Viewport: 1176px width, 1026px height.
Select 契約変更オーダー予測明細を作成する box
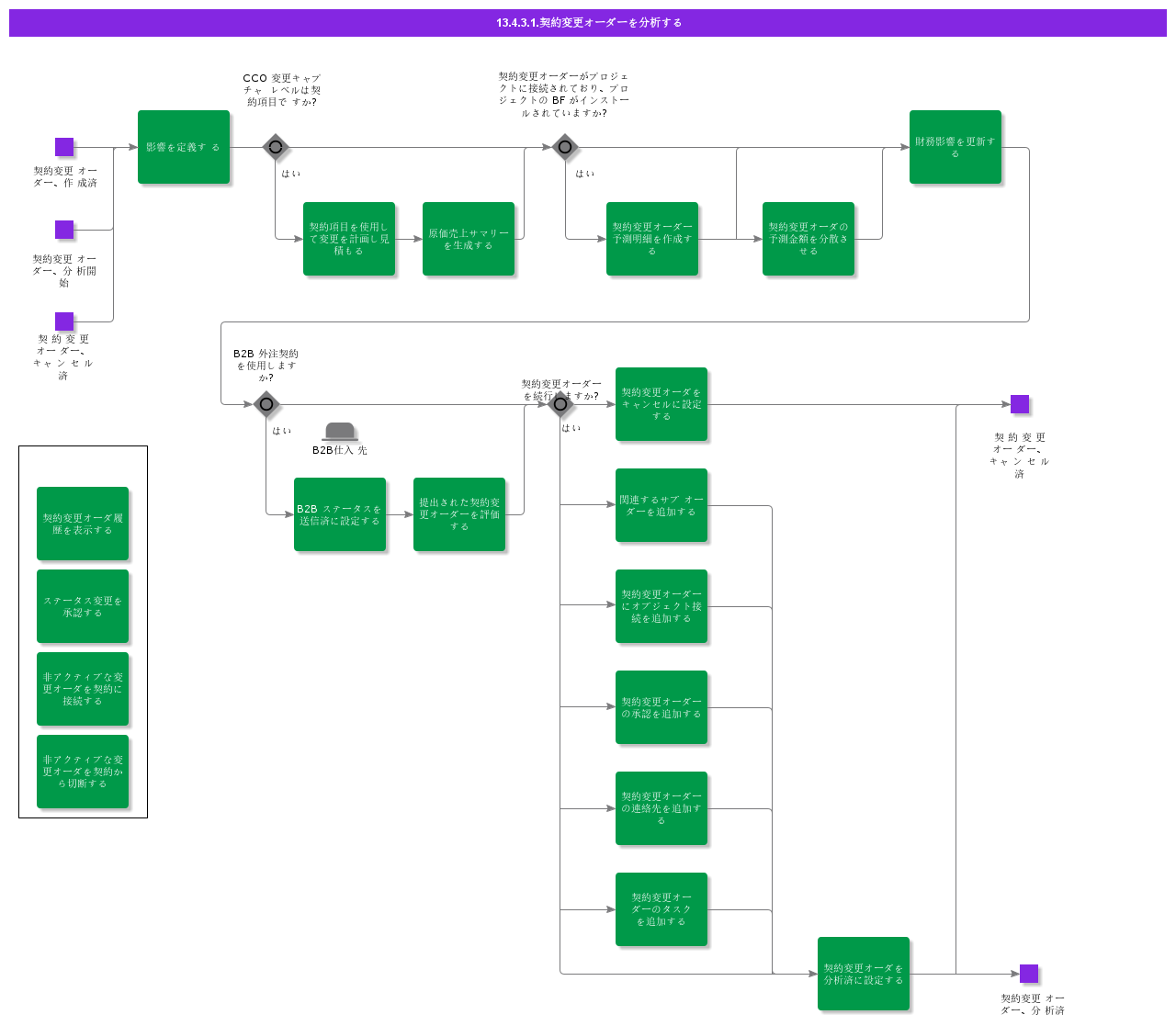coord(652,239)
